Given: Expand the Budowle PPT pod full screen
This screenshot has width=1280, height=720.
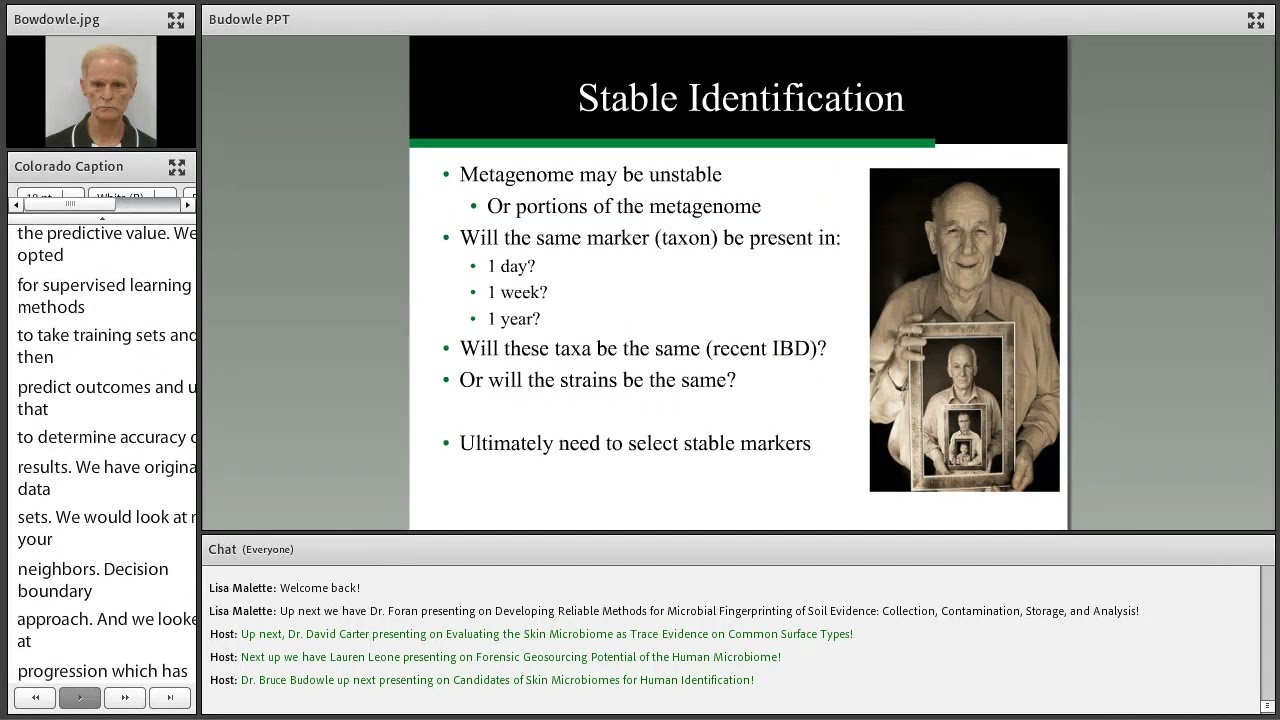Looking at the screenshot, I should click(x=1256, y=20).
